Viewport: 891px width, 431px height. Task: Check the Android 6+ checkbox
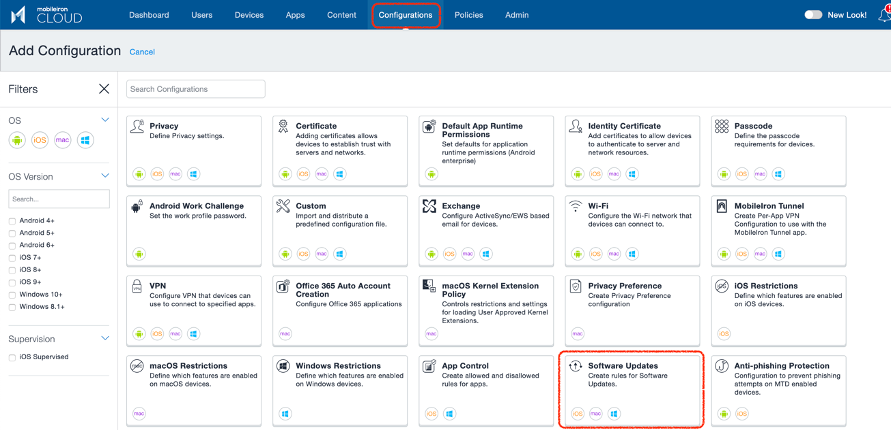pyautogui.click(x=13, y=245)
